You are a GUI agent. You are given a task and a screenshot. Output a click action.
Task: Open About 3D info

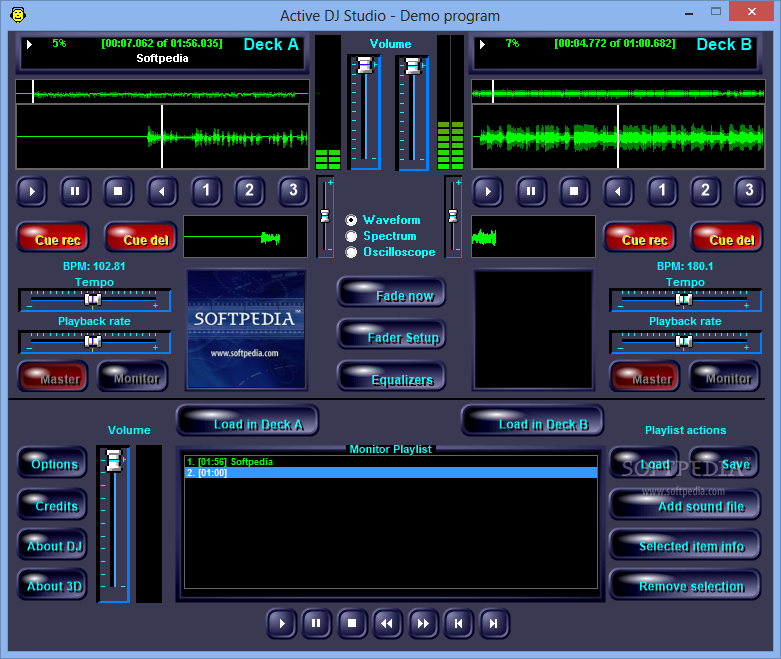pos(52,584)
